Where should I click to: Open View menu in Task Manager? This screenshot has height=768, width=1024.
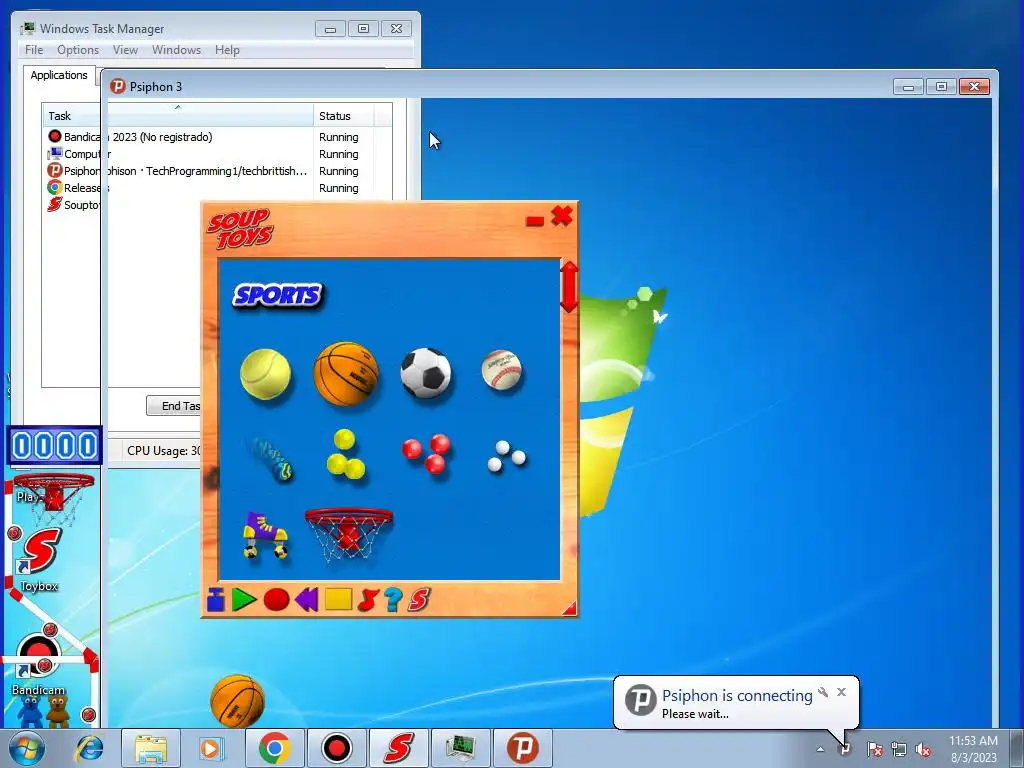pos(125,50)
